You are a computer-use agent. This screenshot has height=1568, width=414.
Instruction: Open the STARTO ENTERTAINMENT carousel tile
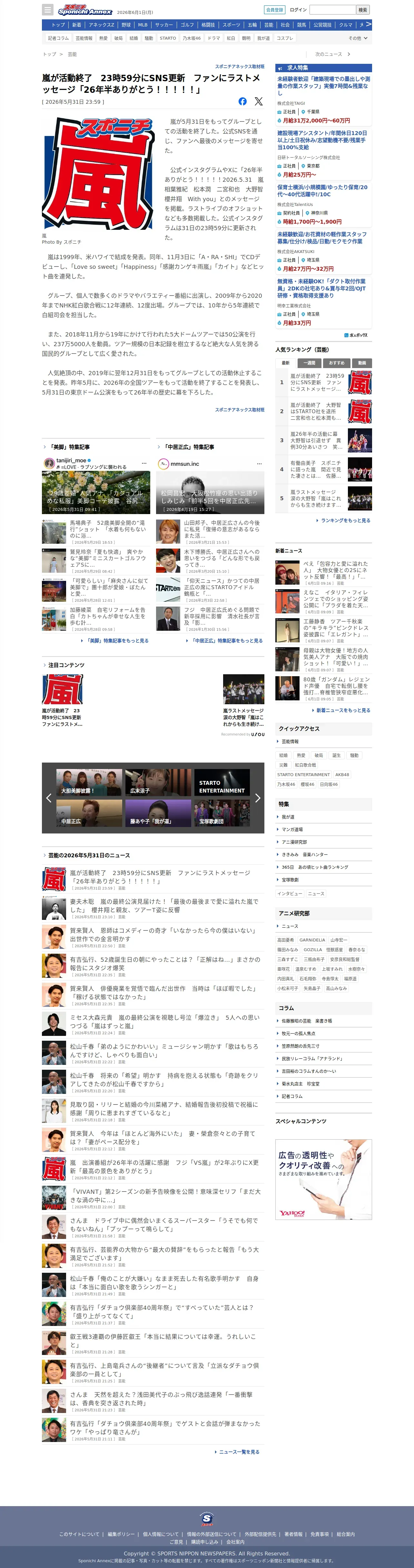(222, 782)
